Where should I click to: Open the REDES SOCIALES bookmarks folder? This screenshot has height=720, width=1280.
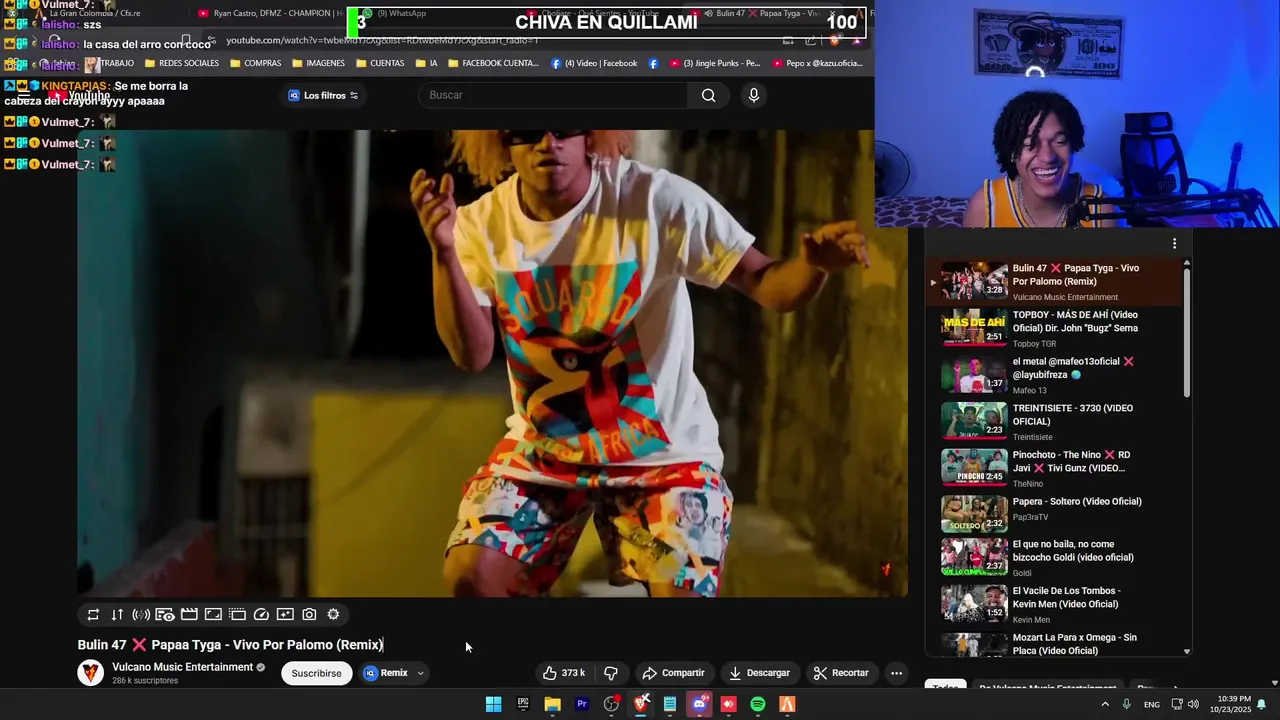pyautogui.click(x=181, y=63)
